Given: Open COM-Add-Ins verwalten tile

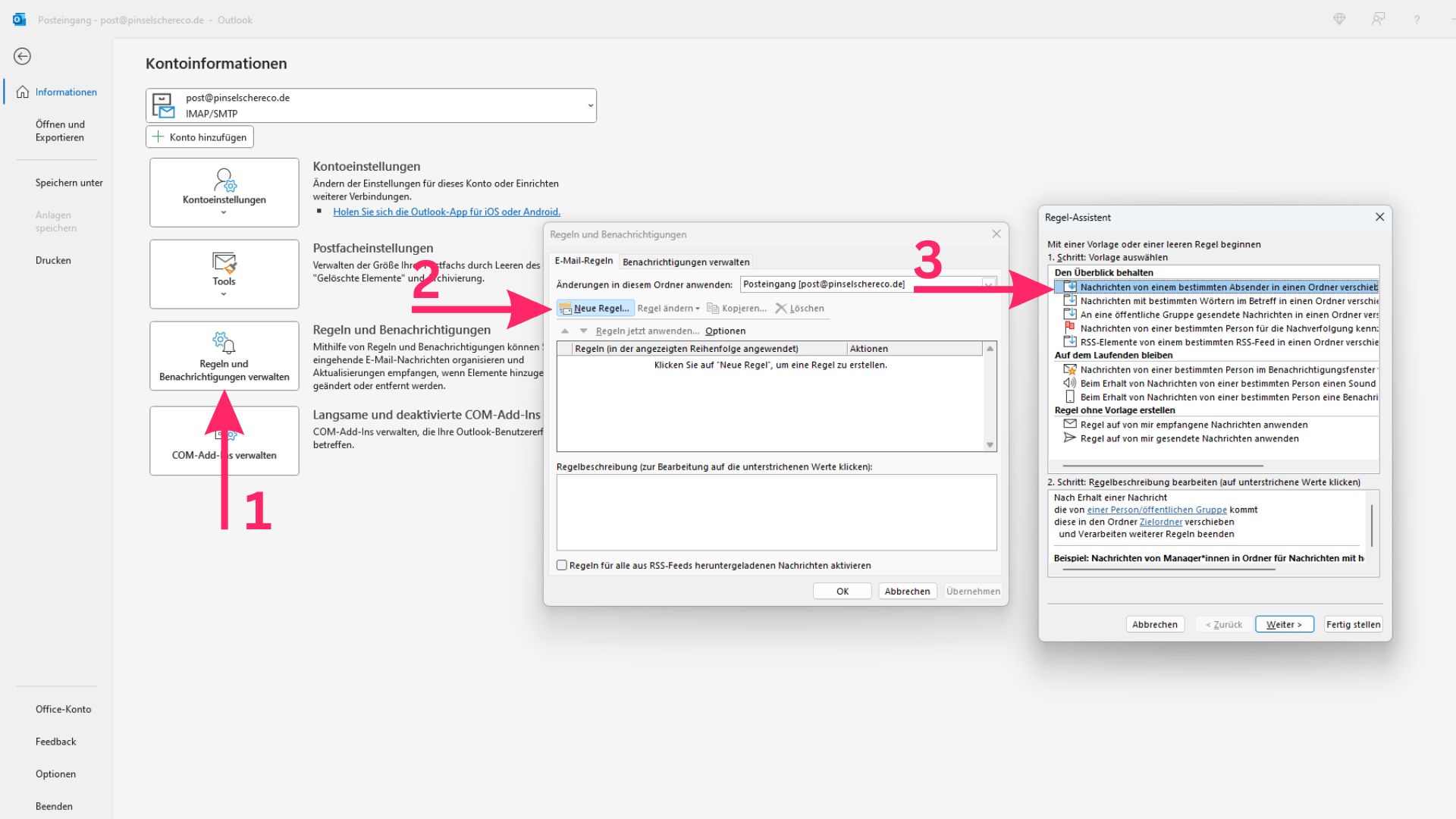Looking at the screenshot, I should click(224, 441).
